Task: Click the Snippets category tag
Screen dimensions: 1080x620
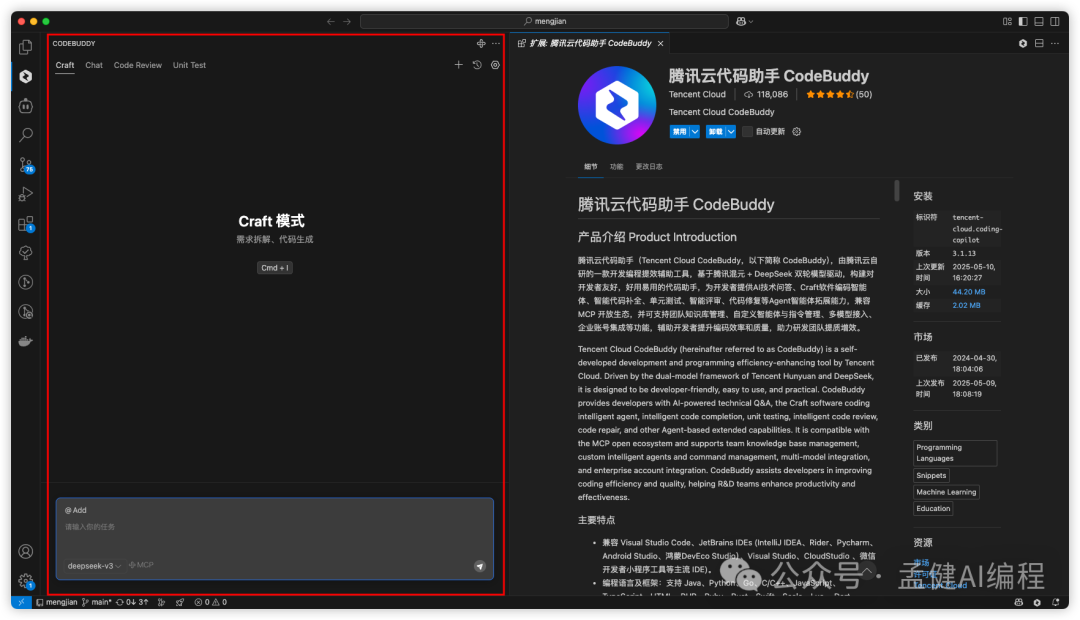Action: tap(931, 475)
